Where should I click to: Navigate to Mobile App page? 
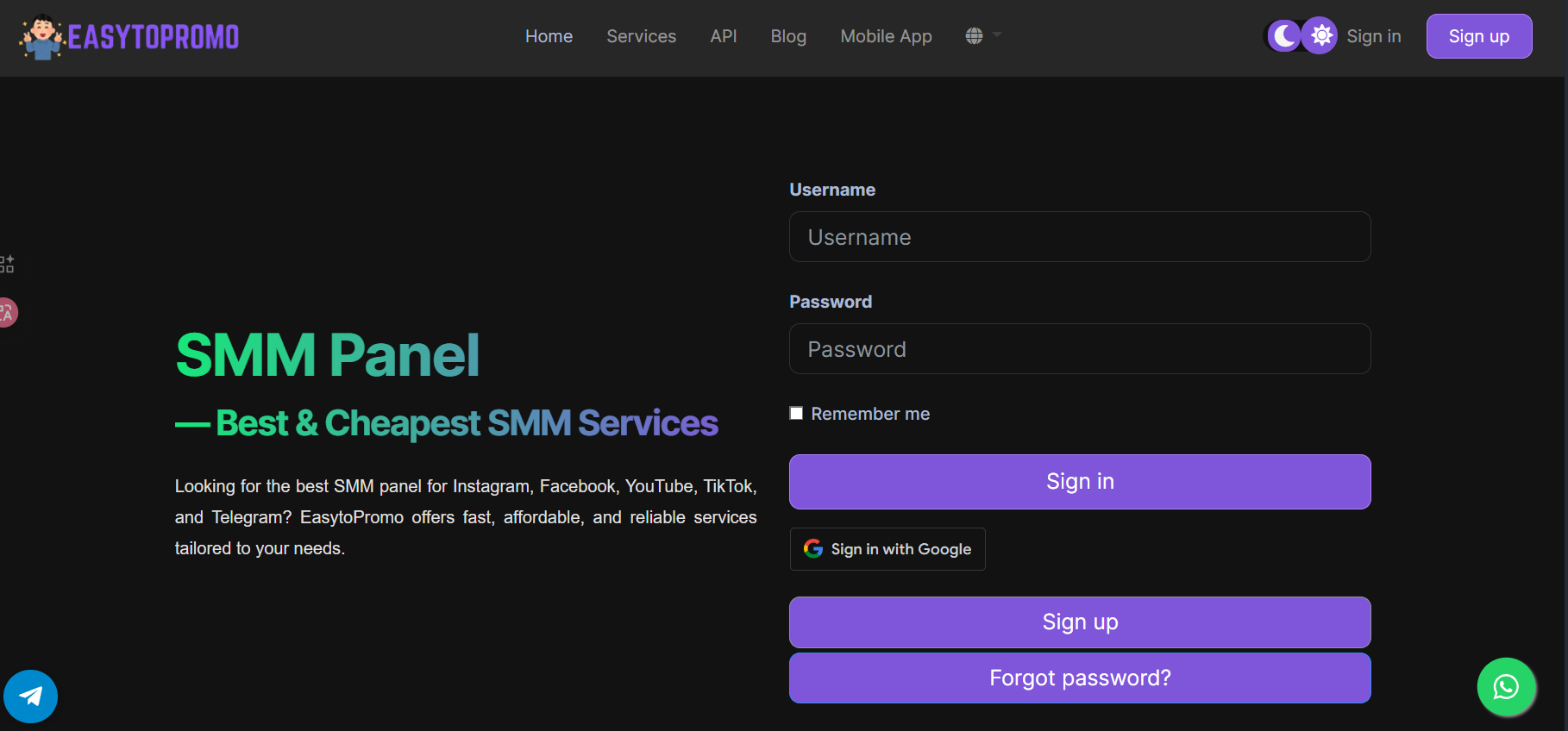pos(886,36)
